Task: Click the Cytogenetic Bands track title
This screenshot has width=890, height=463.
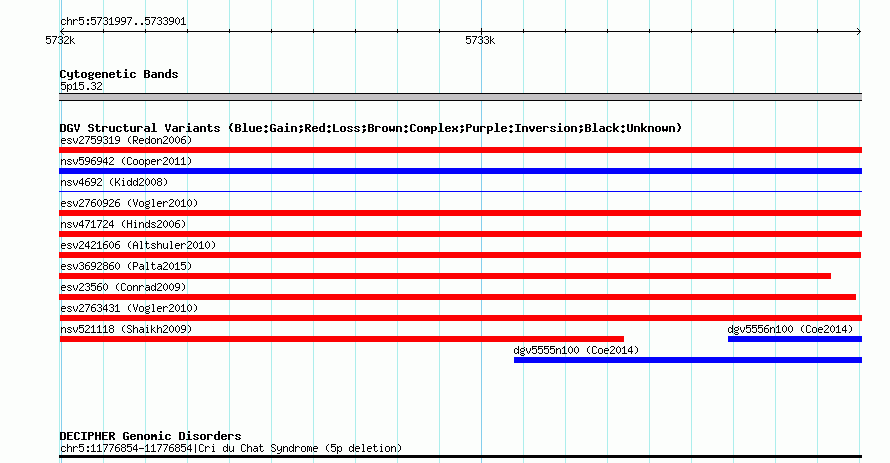Action: click(119, 74)
